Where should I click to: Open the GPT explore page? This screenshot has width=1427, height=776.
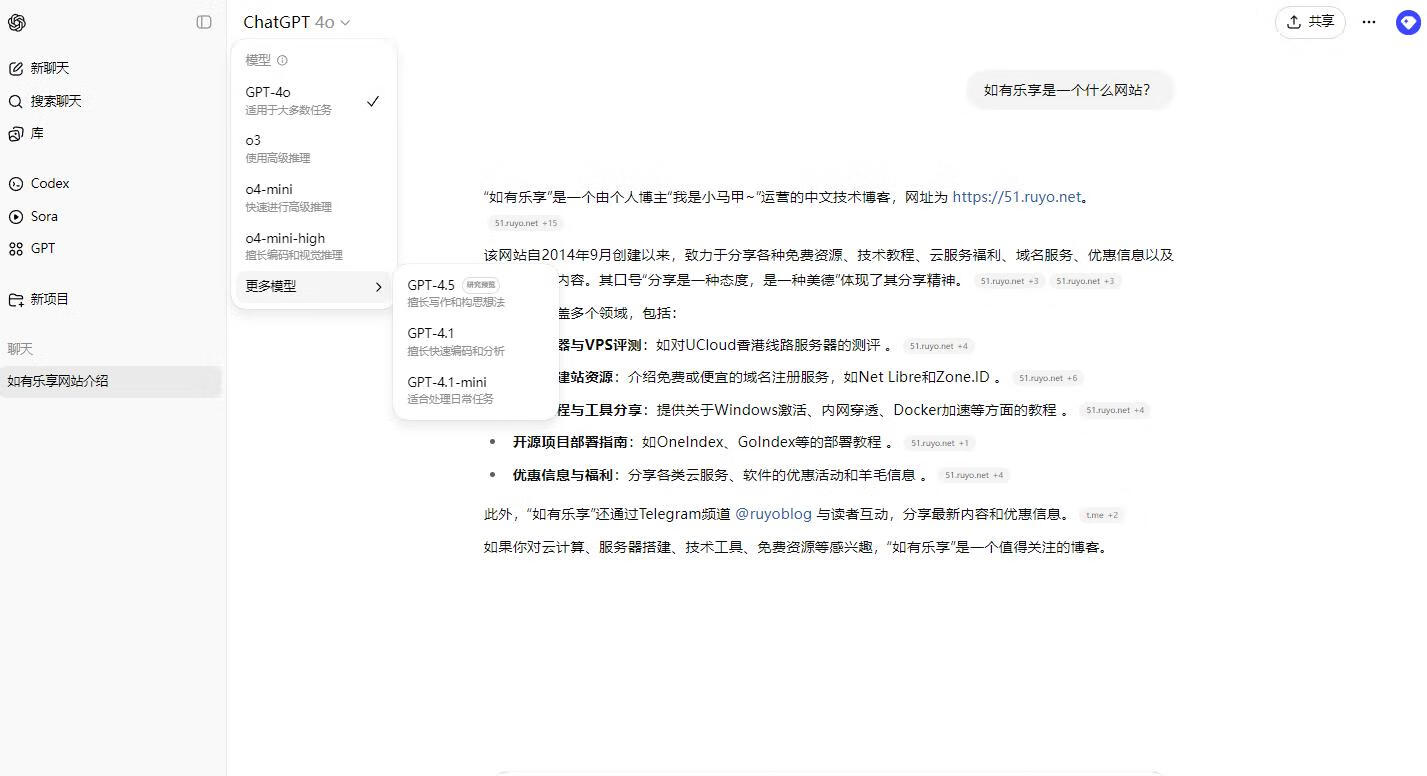pyautogui.click(x=42, y=248)
